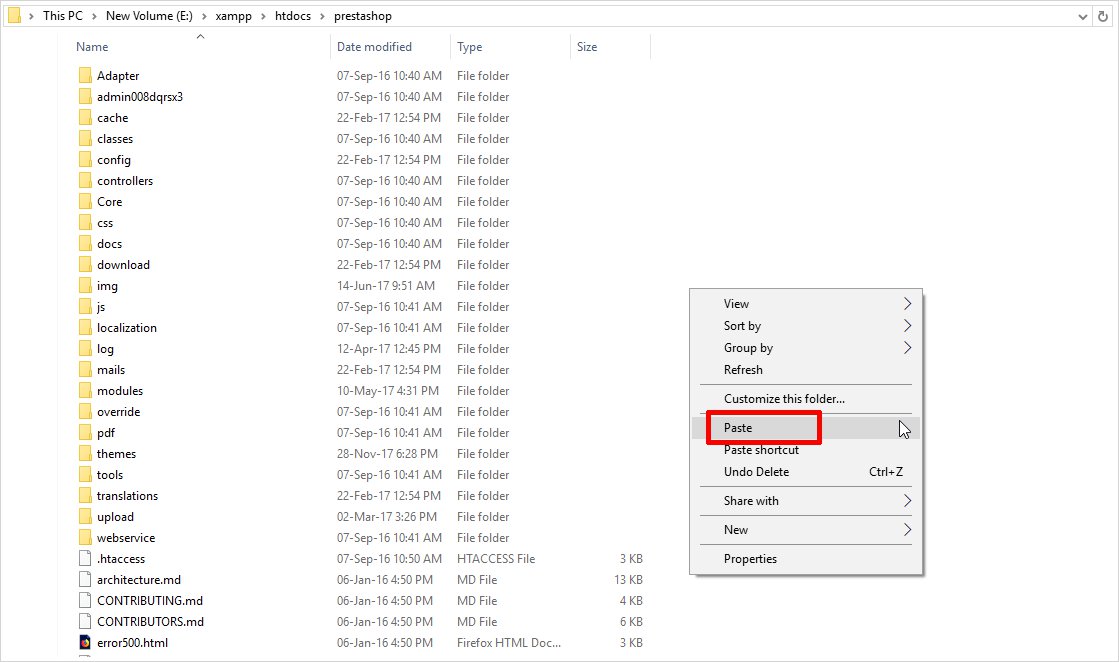This screenshot has width=1119, height=662.
Task: Click the HTACCESS File type cell
Action: click(496, 559)
